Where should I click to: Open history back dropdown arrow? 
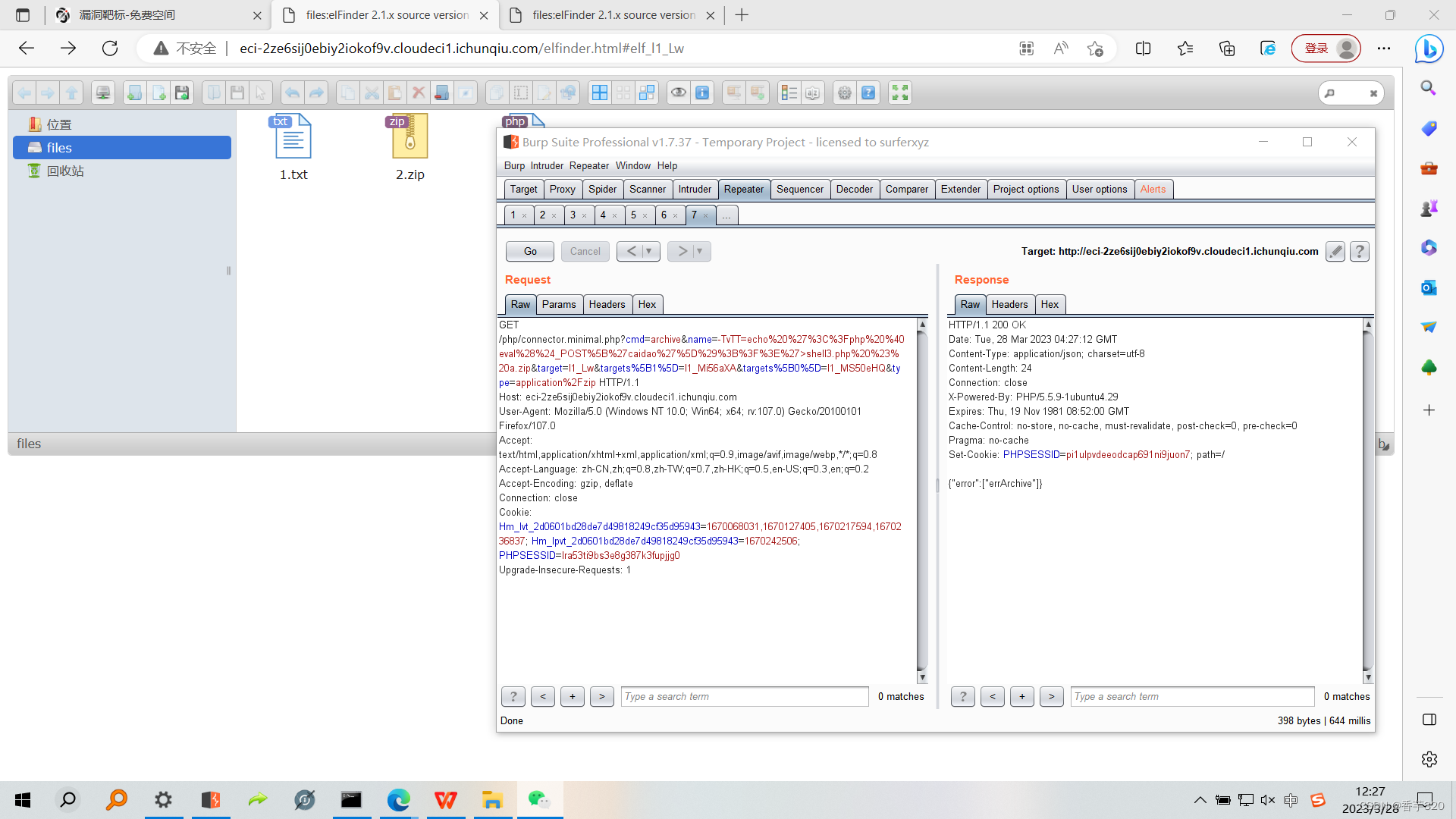point(649,252)
